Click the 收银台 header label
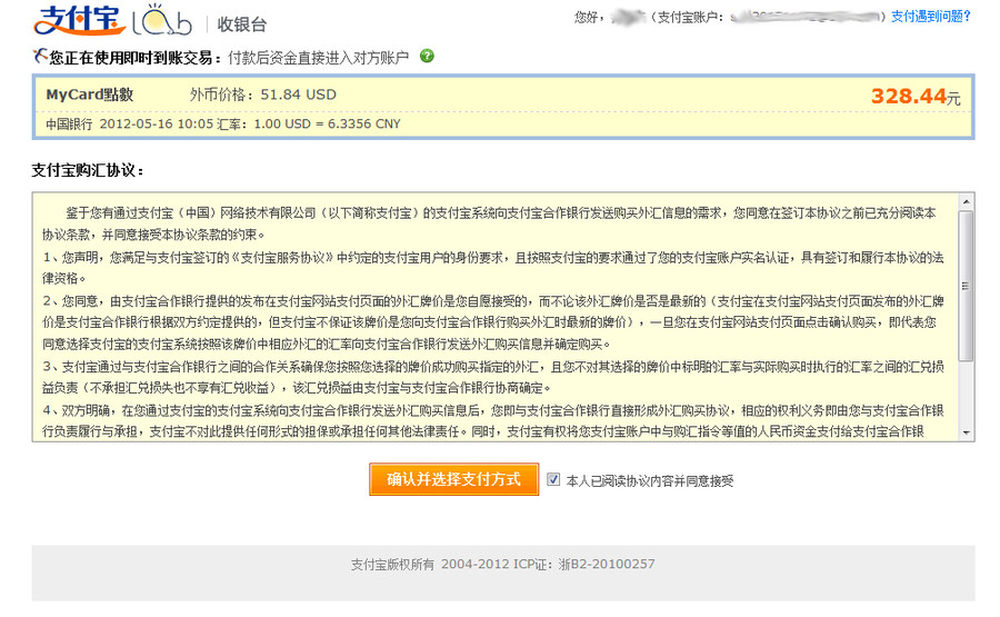The image size is (1000, 617). point(242,24)
